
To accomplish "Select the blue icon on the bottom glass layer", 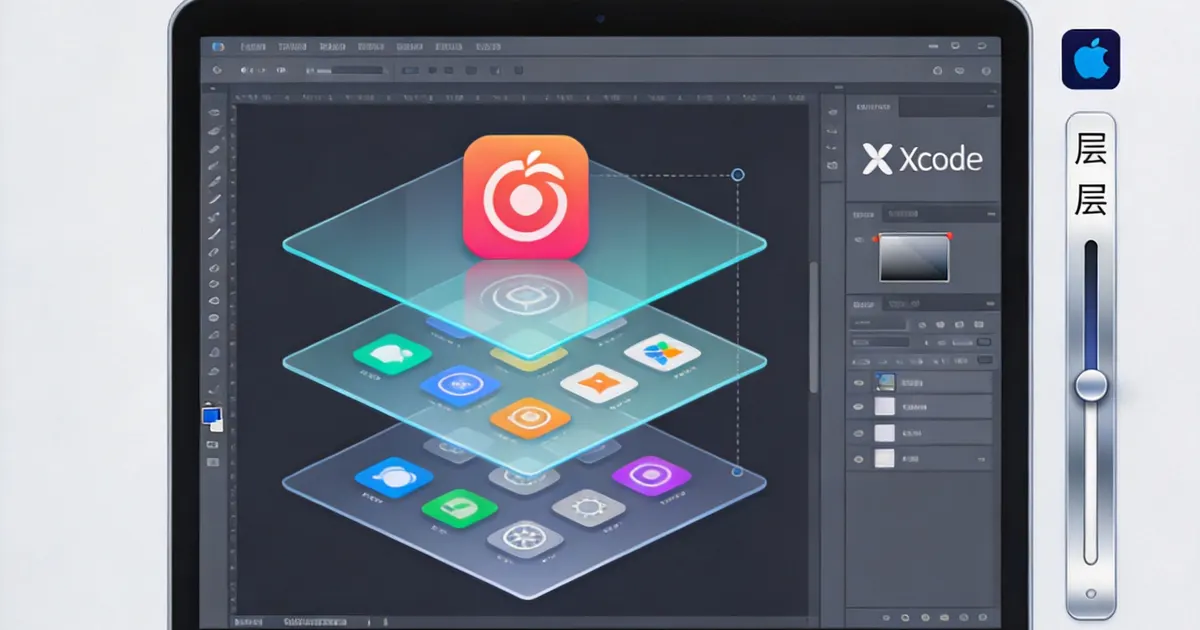I will pyautogui.click(x=394, y=477).
